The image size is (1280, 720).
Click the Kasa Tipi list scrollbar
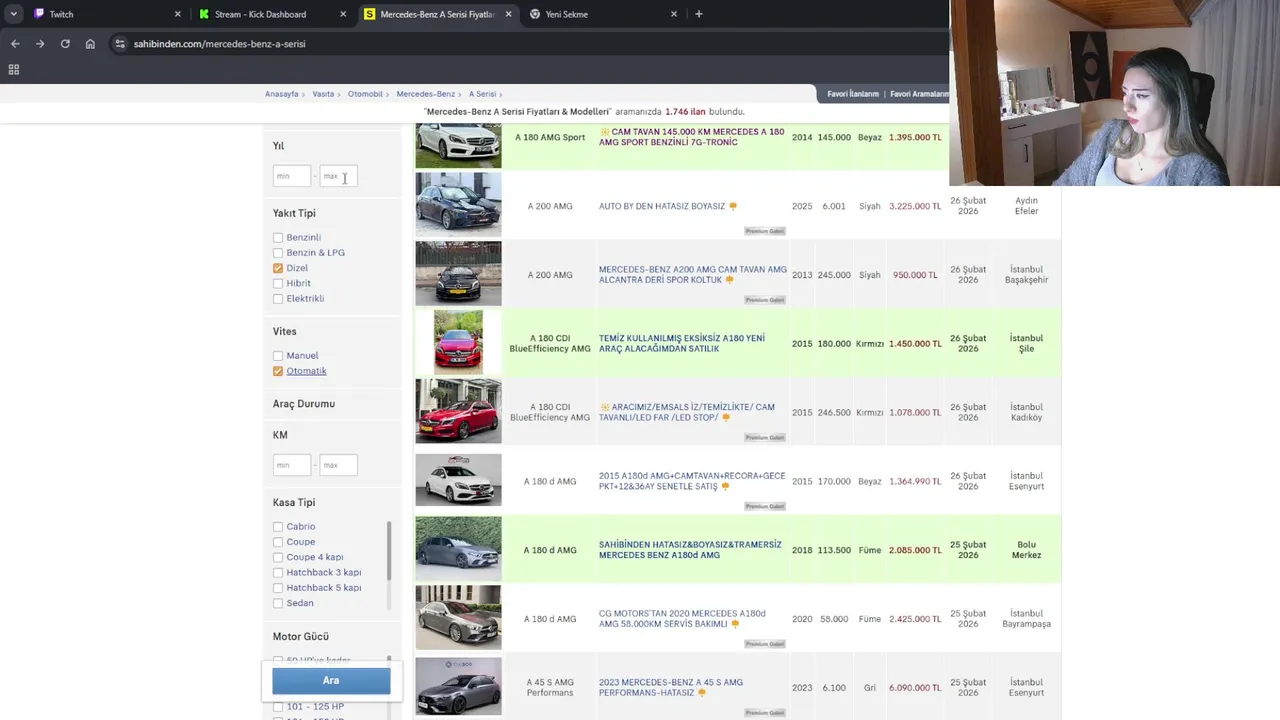[388, 550]
